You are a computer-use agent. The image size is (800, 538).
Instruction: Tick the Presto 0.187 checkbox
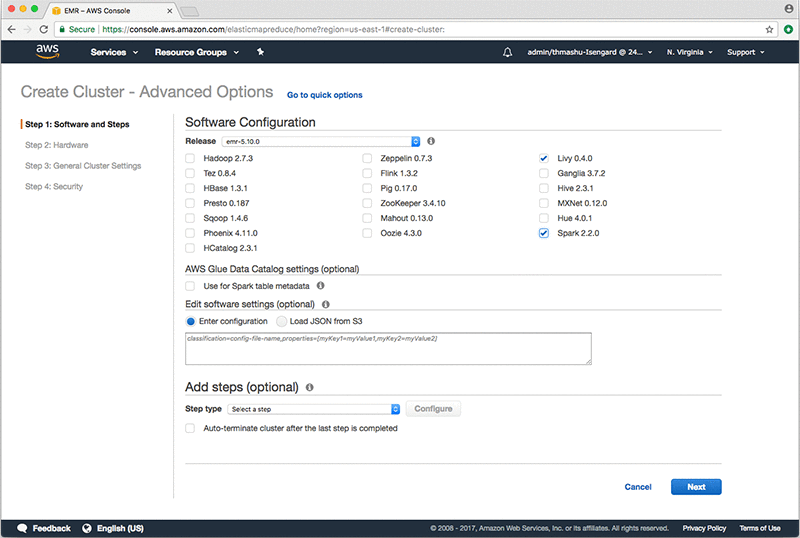[x=190, y=203]
